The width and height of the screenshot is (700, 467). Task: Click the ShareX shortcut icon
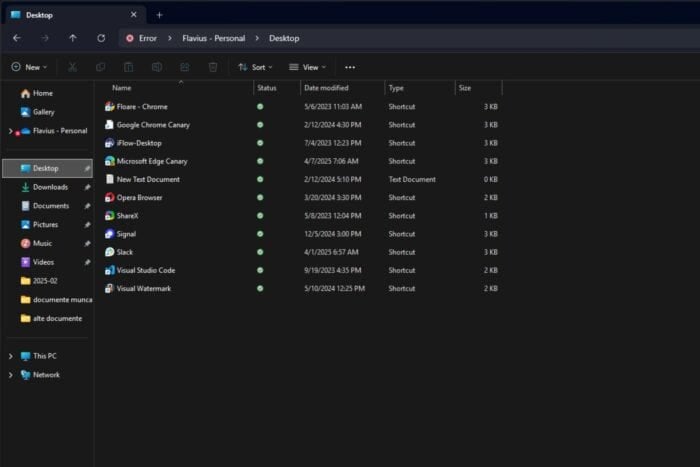point(110,215)
